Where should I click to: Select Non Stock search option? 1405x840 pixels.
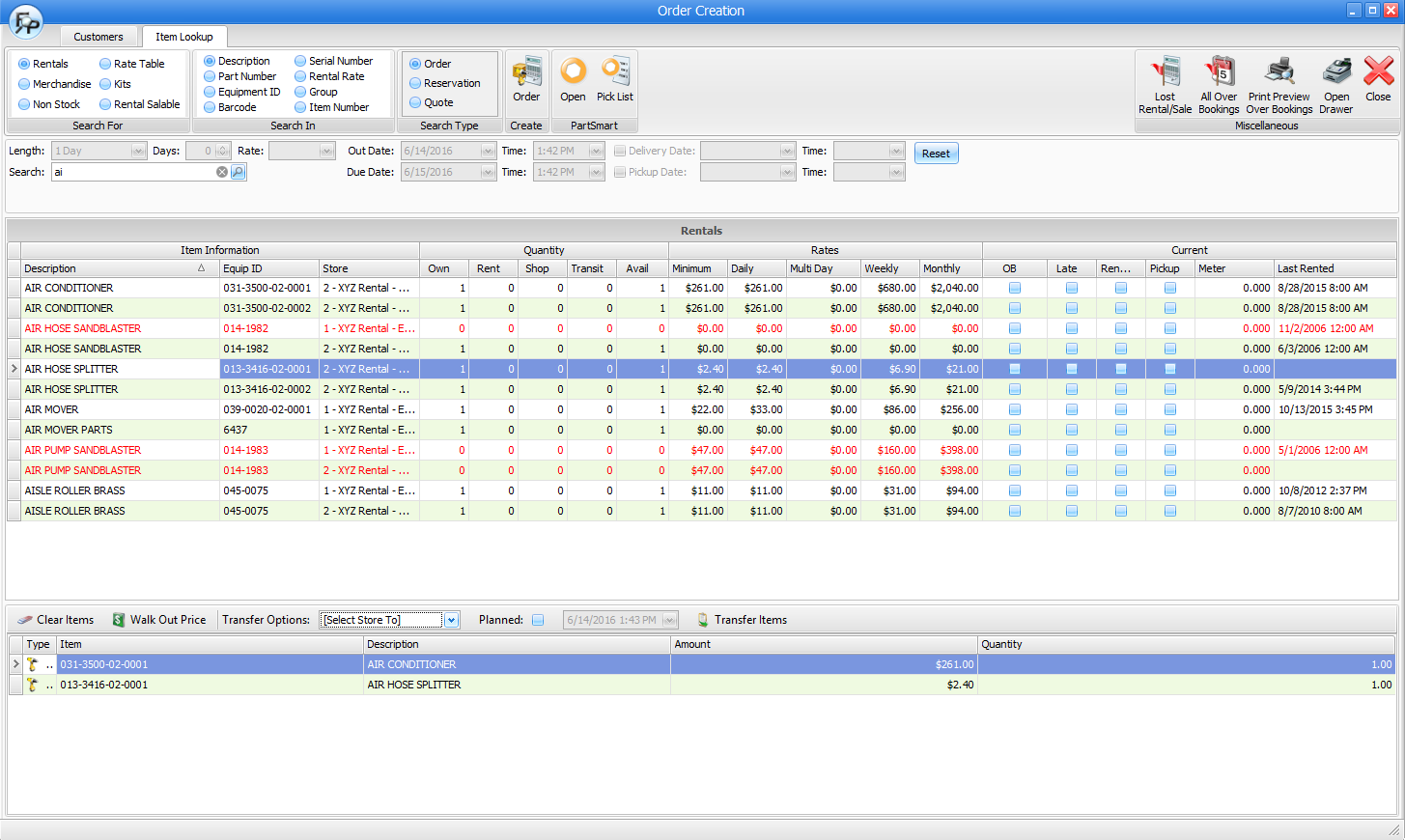click(24, 104)
